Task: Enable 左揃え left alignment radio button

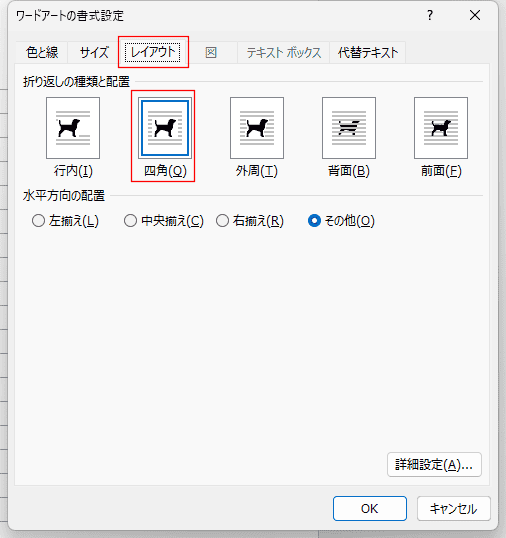Action: coord(38,221)
